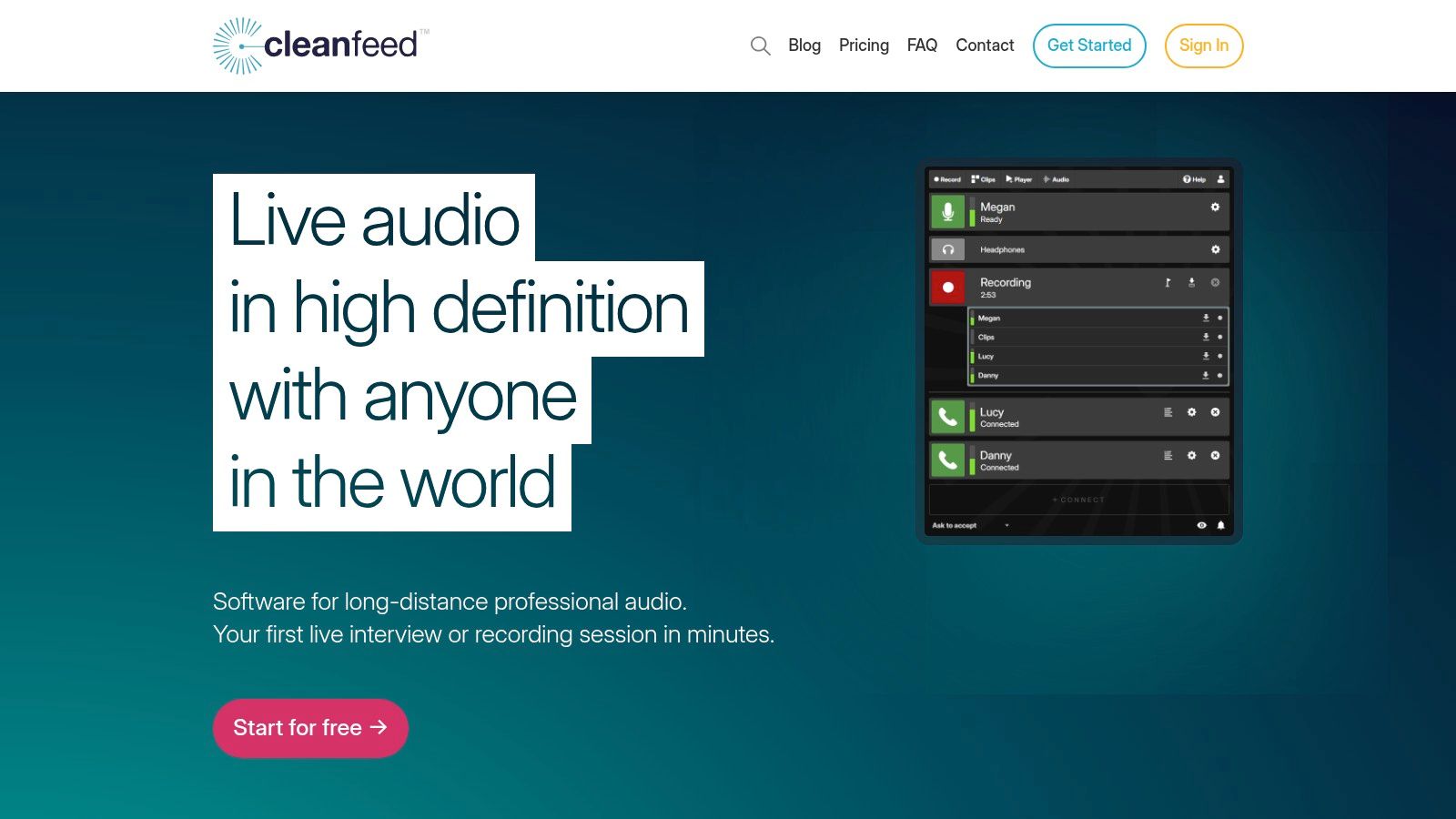Click the Headphones monitoring icon
The image size is (1456, 819).
(x=947, y=249)
